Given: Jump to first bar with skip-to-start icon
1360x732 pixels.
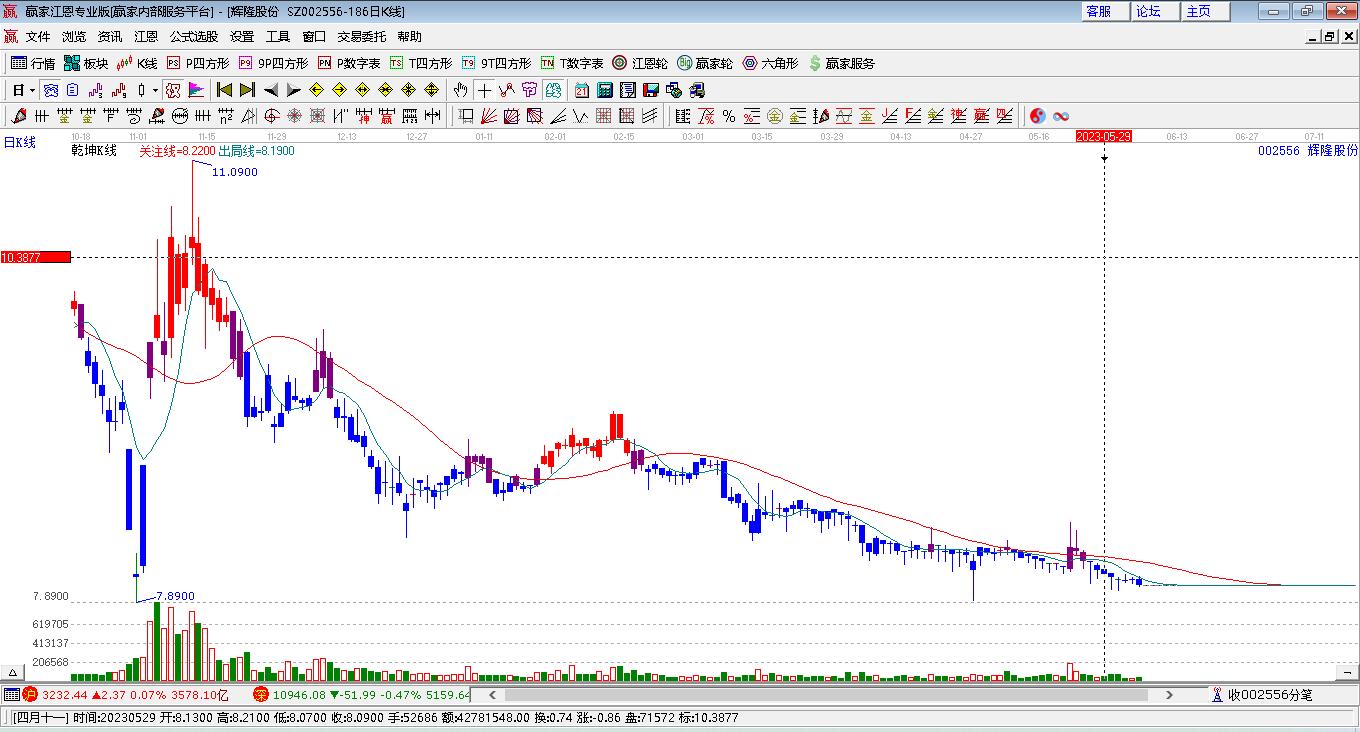Looking at the screenshot, I should pyautogui.click(x=224, y=90).
